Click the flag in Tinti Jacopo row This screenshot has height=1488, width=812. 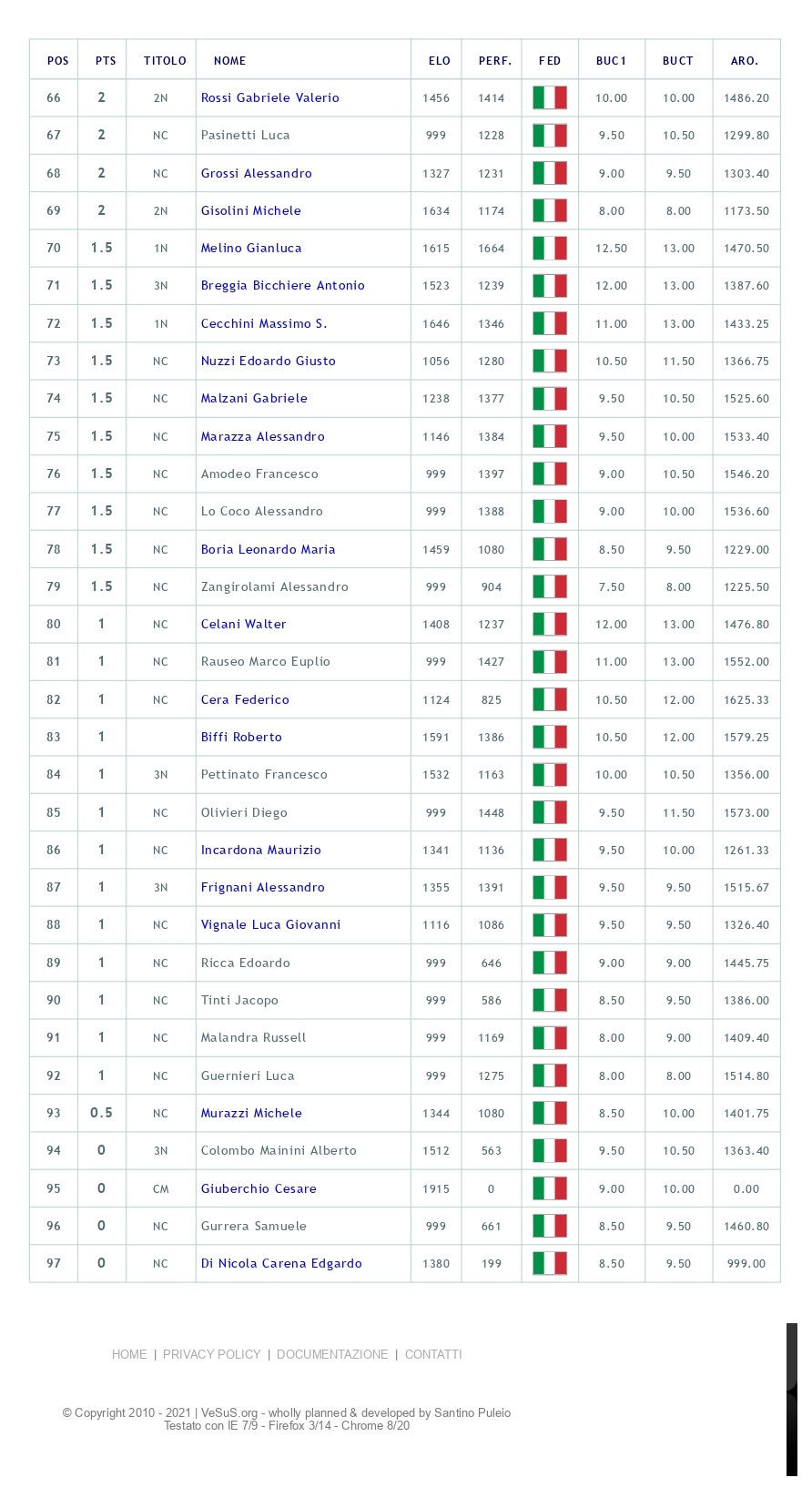(x=550, y=1000)
